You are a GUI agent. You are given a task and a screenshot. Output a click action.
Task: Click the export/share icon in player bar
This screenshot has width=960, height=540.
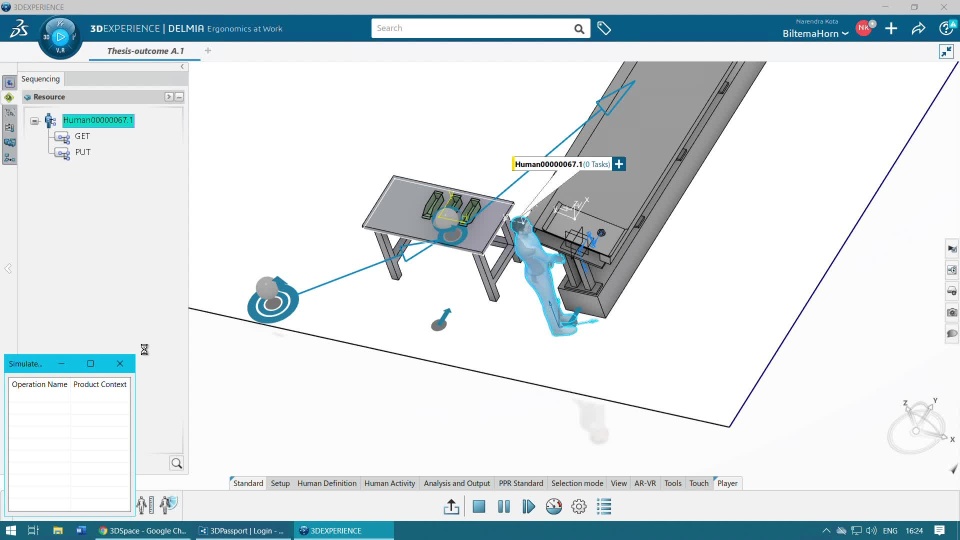[451, 506]
